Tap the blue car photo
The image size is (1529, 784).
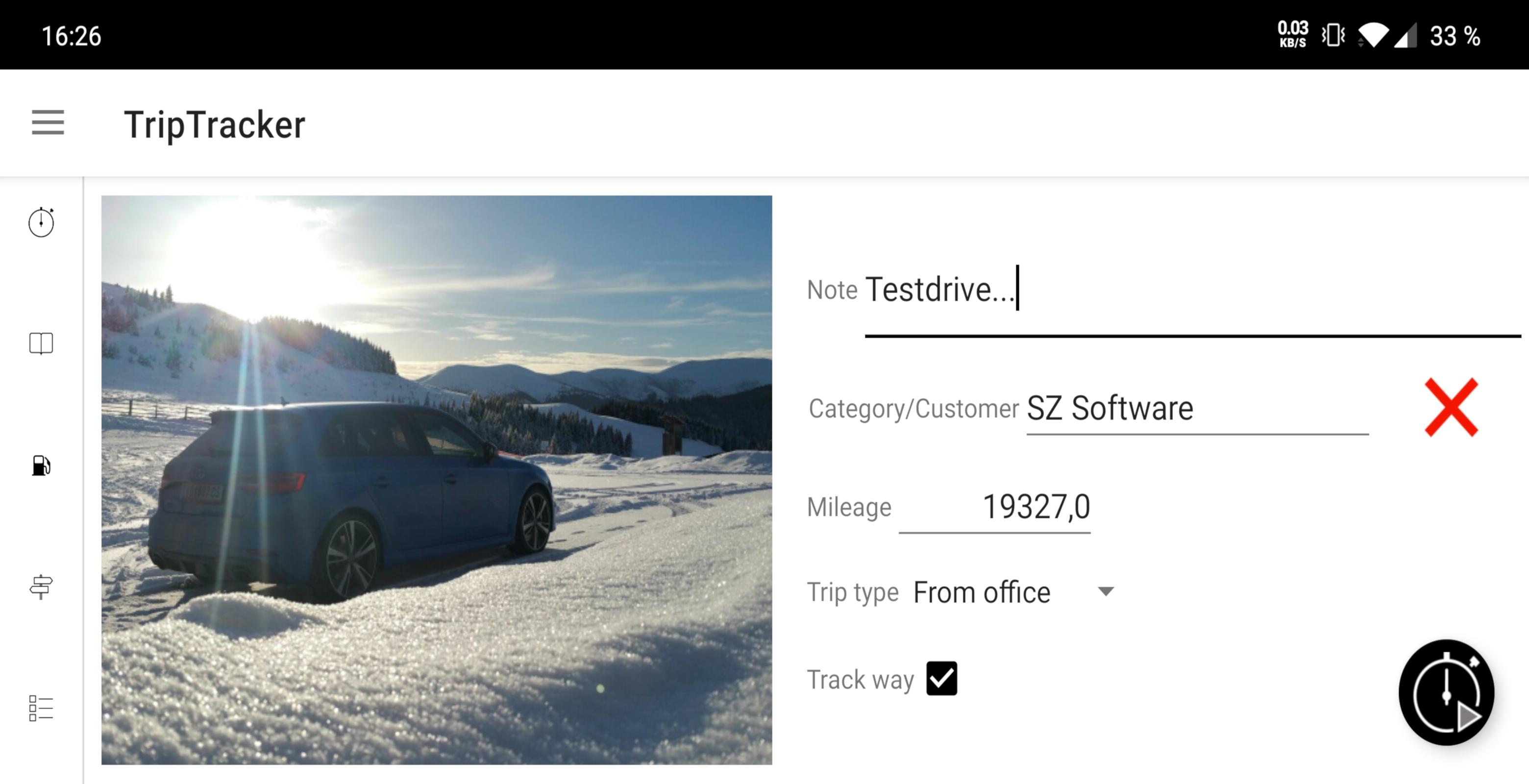click(437, 480)
